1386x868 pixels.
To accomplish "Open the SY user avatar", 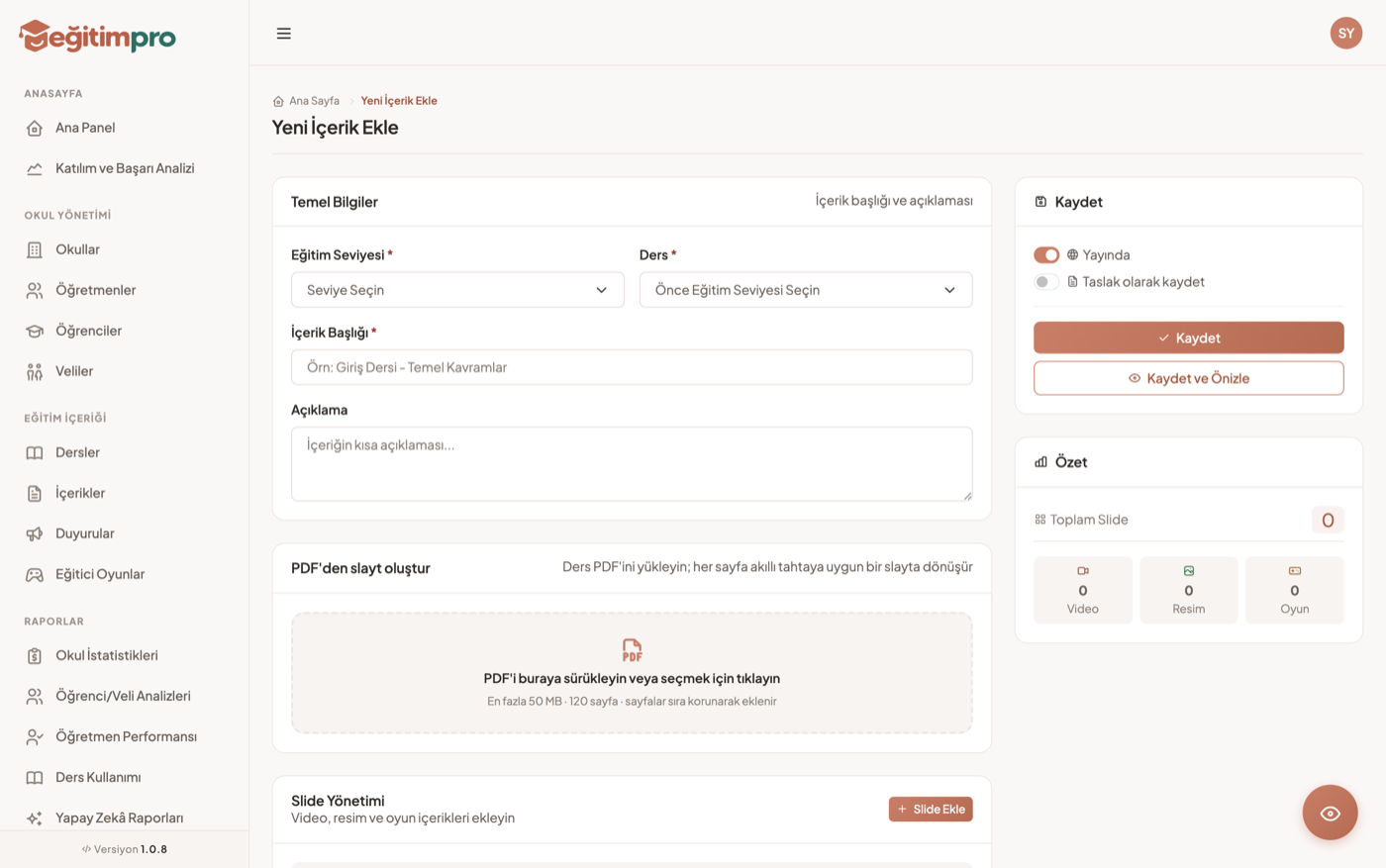I will coord(1345,33).
